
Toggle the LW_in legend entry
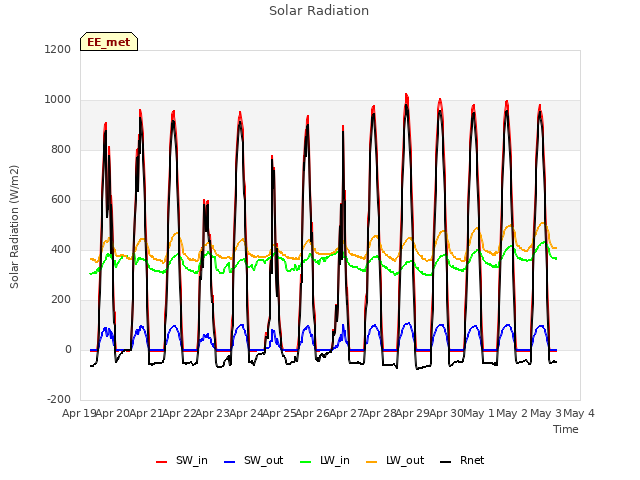click(325, 460)
